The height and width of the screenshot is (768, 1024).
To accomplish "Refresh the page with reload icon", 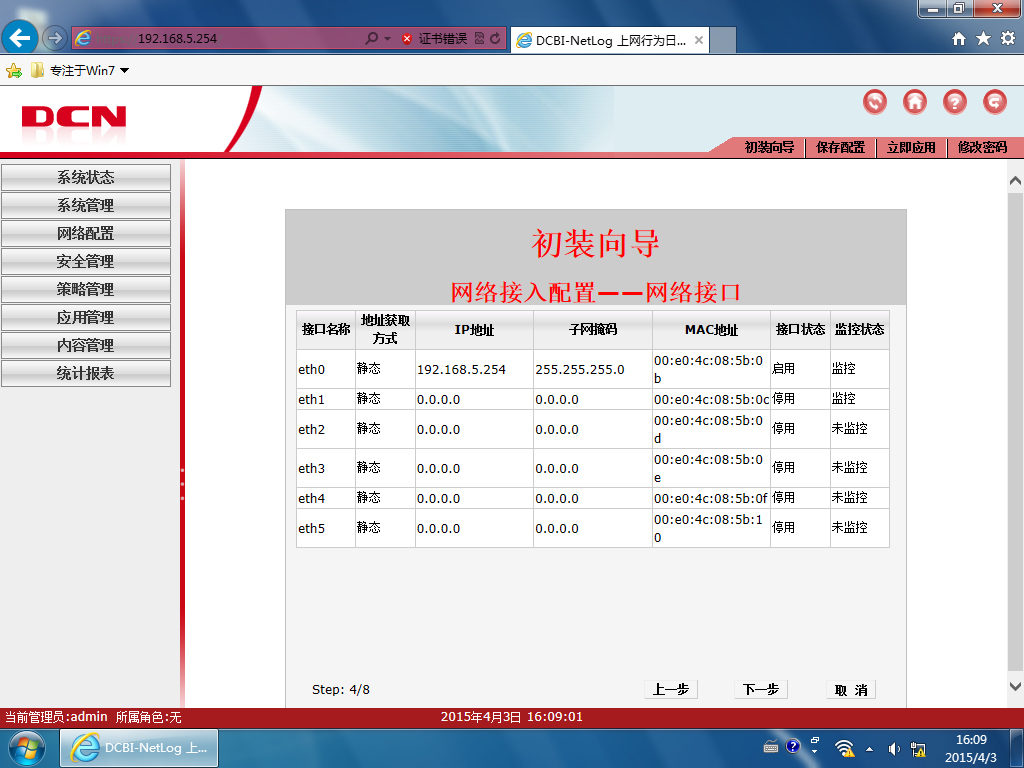I will (495, 39).
